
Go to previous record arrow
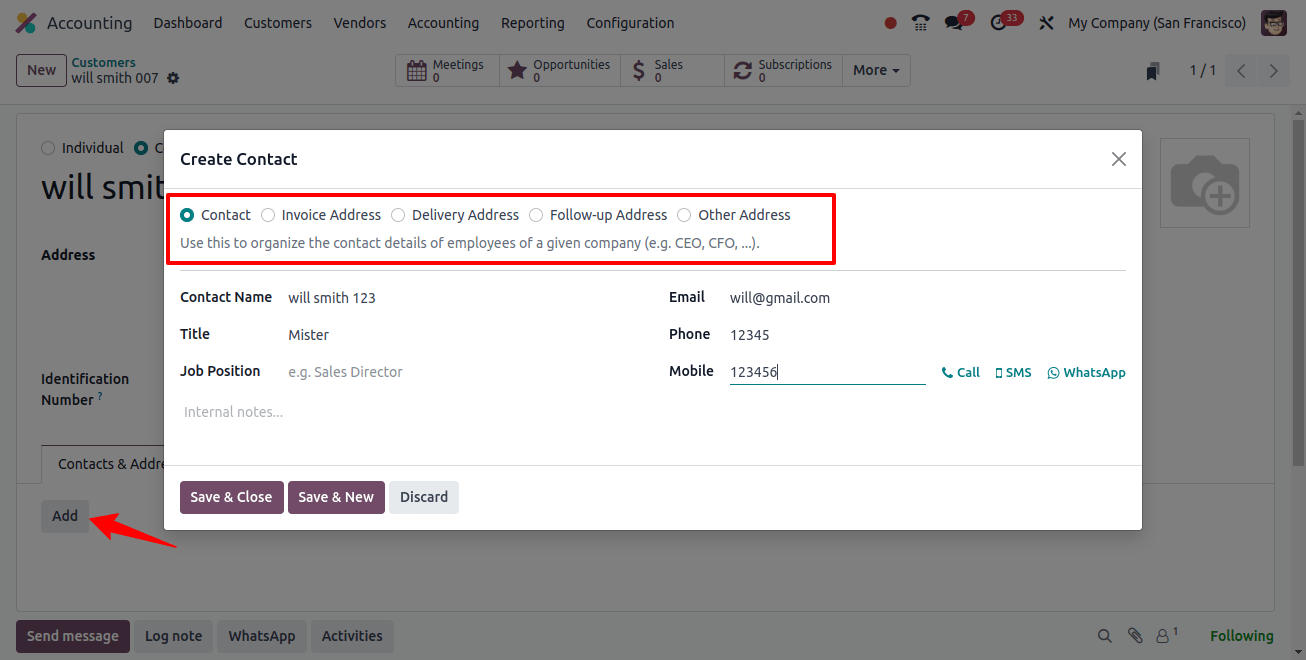click(x=1241, y=71)
